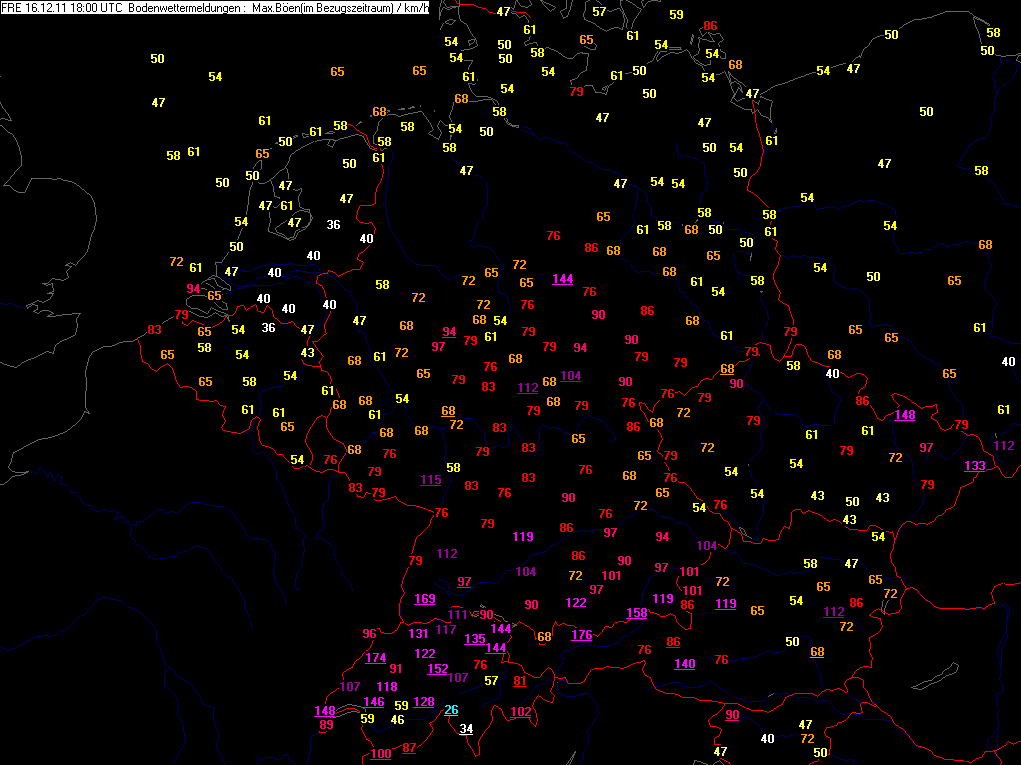Select the underlined 87 station value
The image size is (1021, 765).
click(x=409, y=748)
